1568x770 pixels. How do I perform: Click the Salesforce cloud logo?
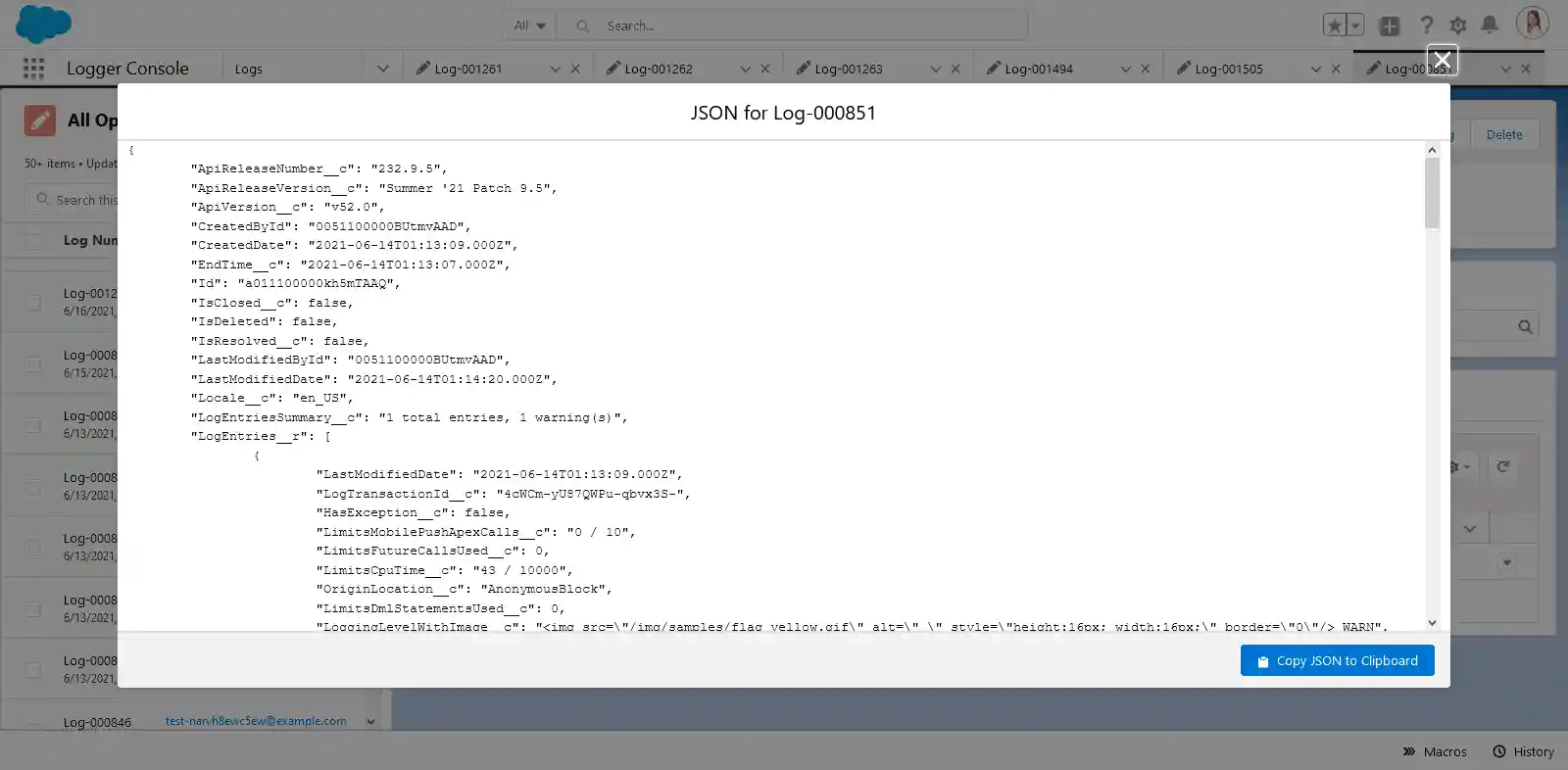44,24
